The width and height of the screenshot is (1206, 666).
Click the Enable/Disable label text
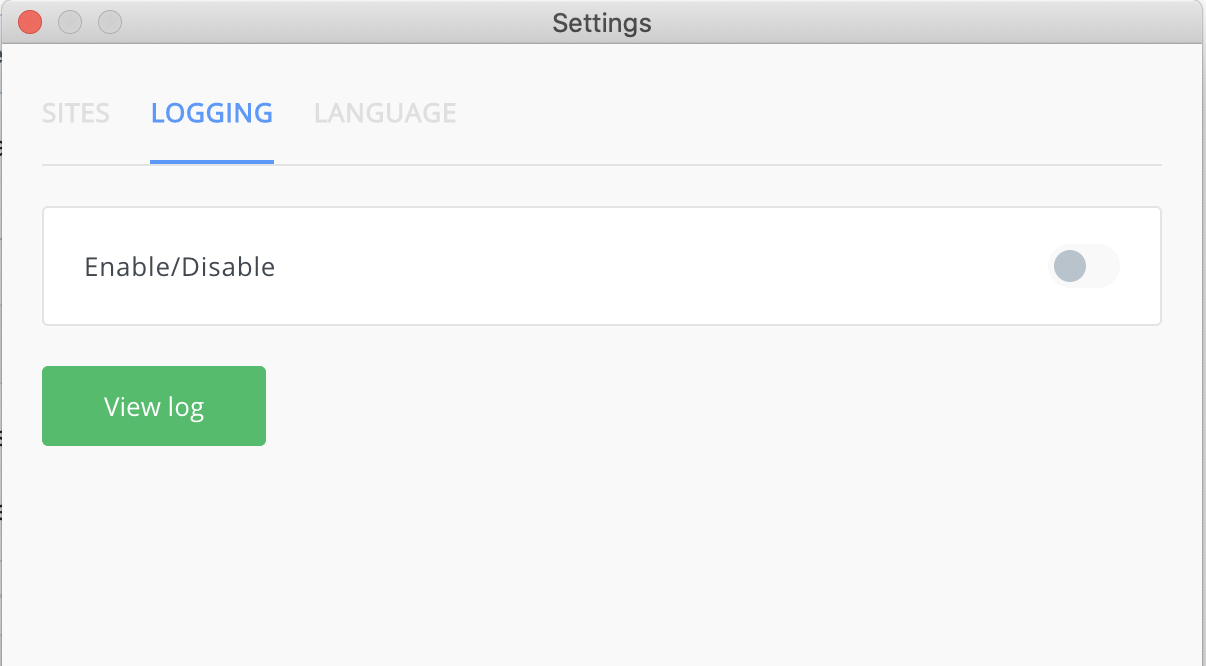pos(179,266)
